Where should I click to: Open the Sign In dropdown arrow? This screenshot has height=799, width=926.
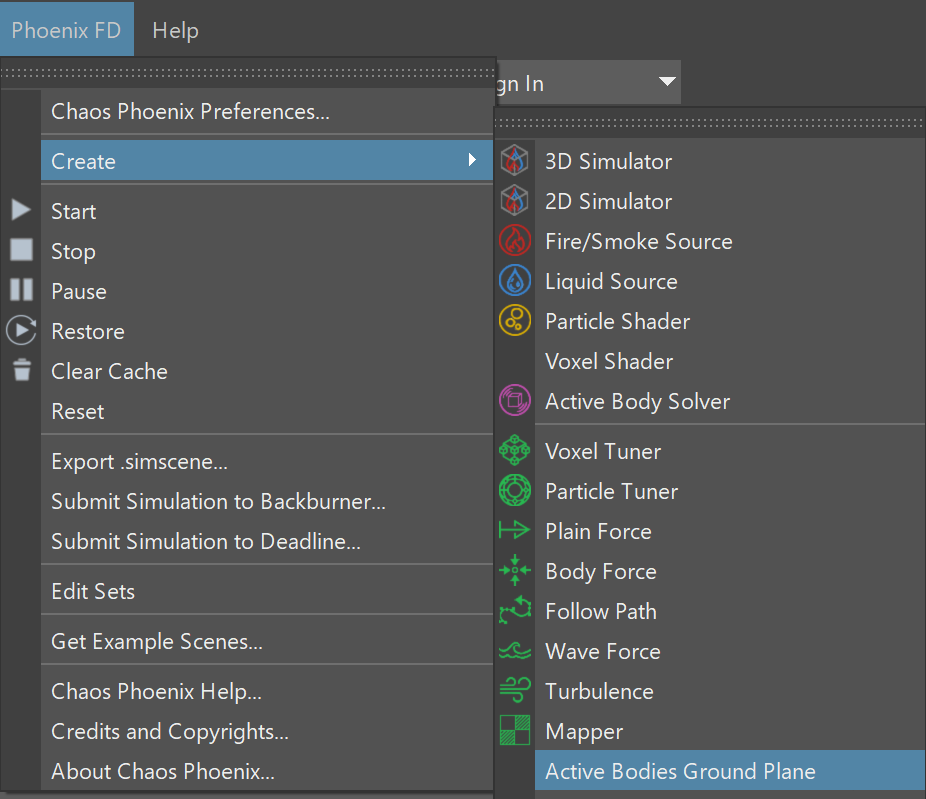(667, 81)
